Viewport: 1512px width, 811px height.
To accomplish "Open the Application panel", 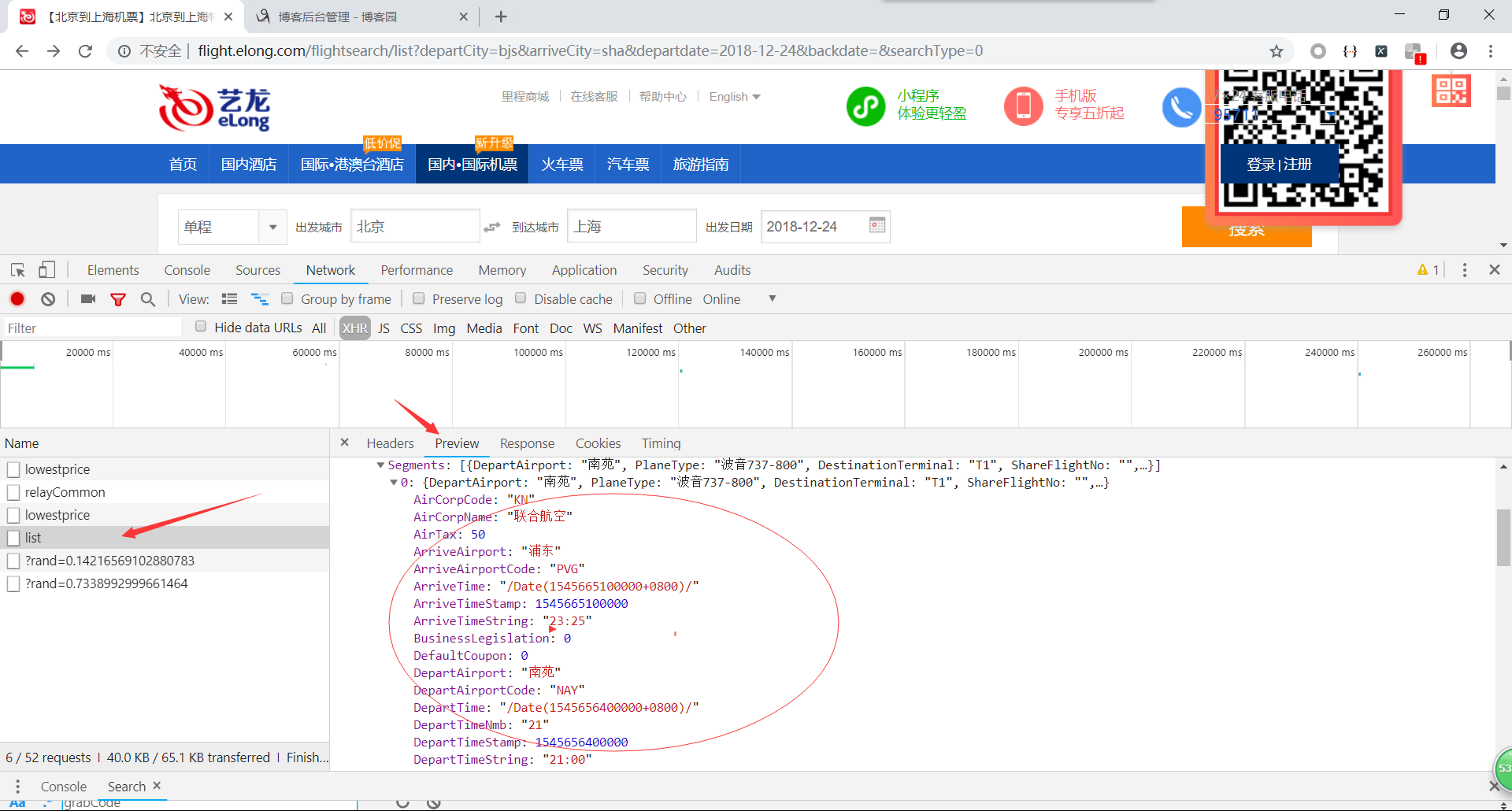I will (x=584, y=270).
